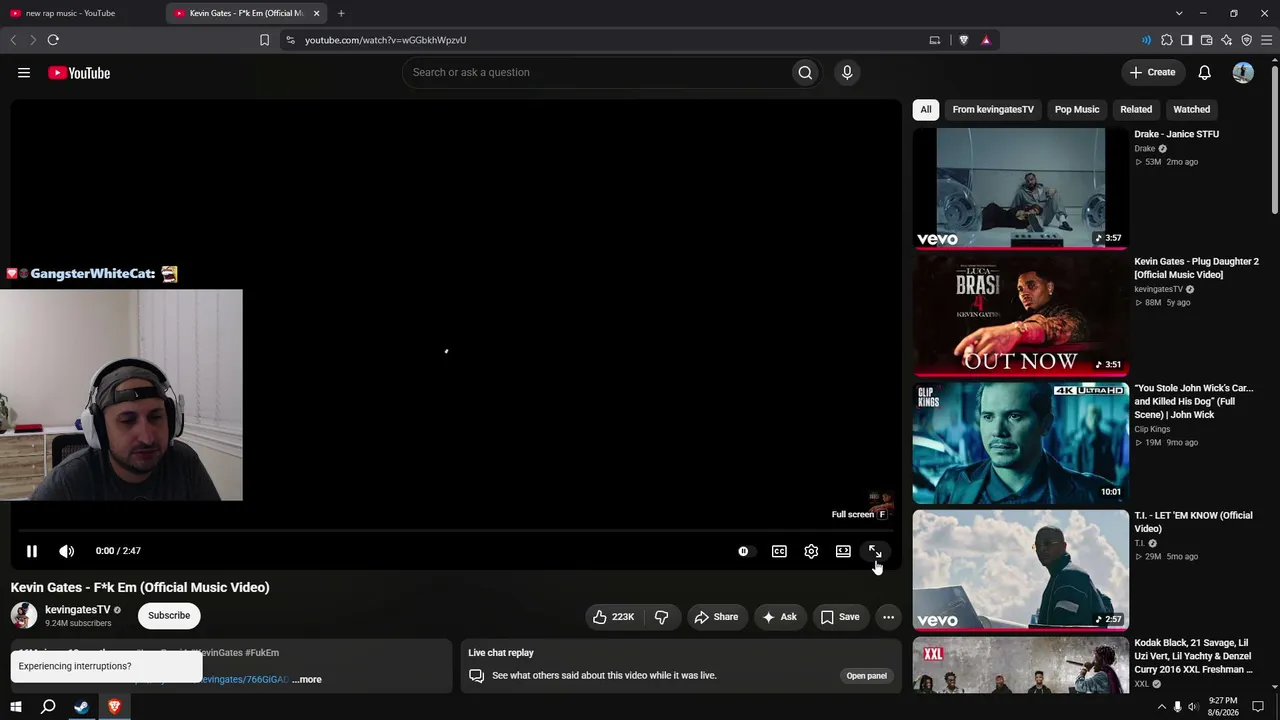The width and height of the screenshot is (1280, 720).
Task: Bookmark this page
Action: (x=264, y=40)
